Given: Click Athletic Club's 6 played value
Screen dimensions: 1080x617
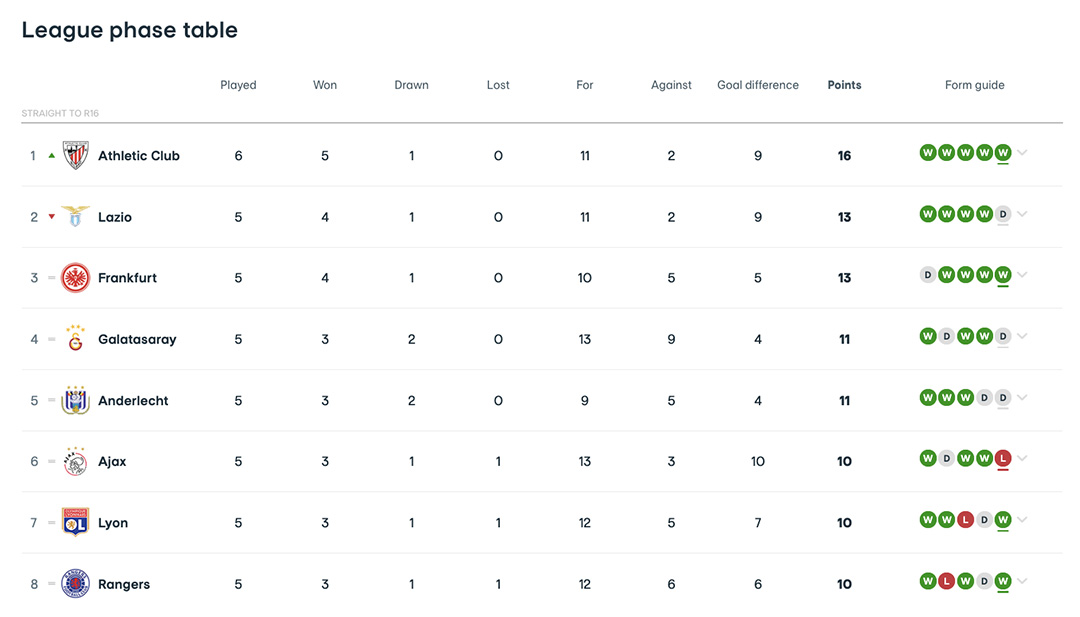Looking at the screenshot, I should (238, 156).
